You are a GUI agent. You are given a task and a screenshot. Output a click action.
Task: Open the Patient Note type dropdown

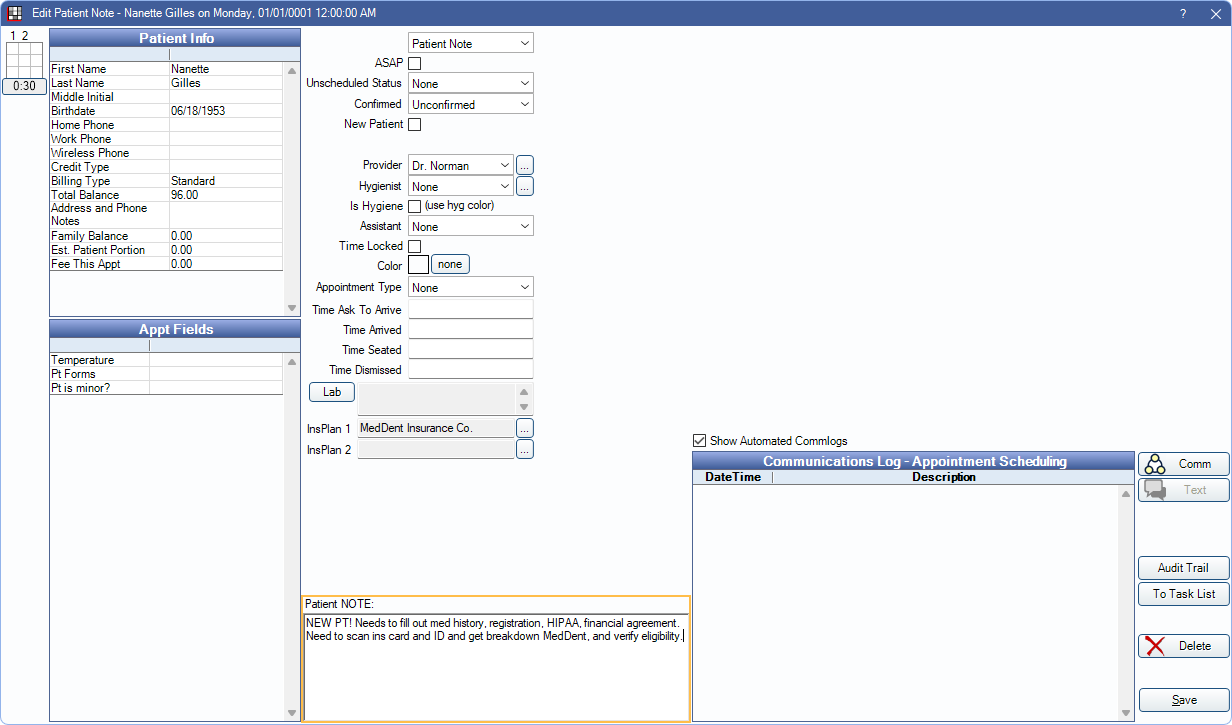coord(471,44)
